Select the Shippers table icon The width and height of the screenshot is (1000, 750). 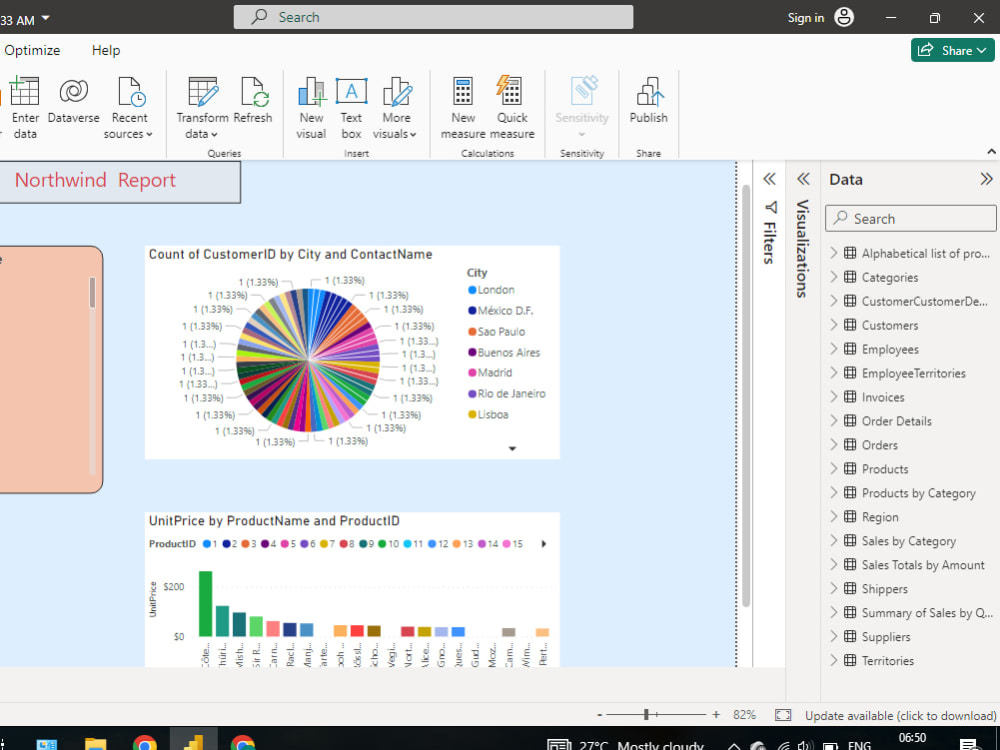coord(850,589)
